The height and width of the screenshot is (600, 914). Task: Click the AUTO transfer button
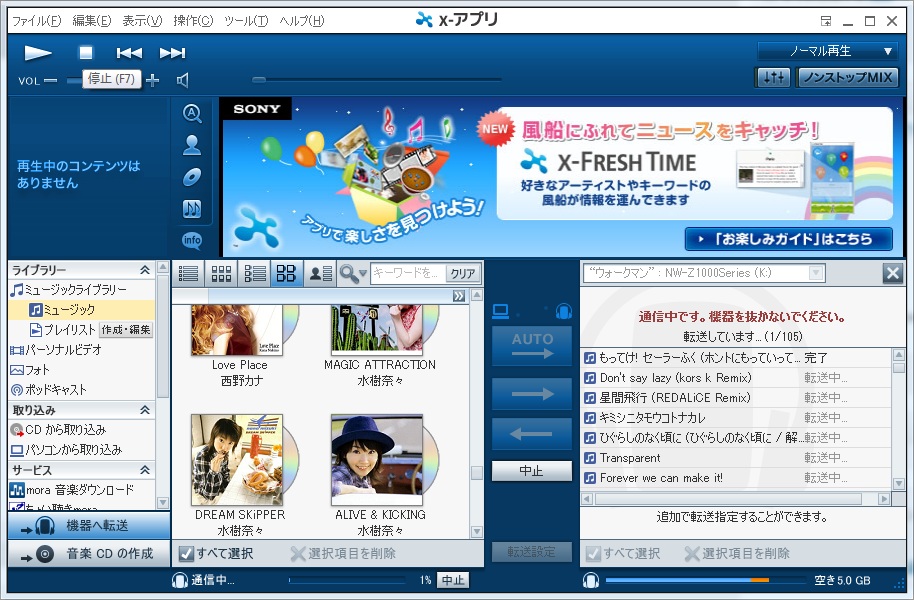click(532, 346)
